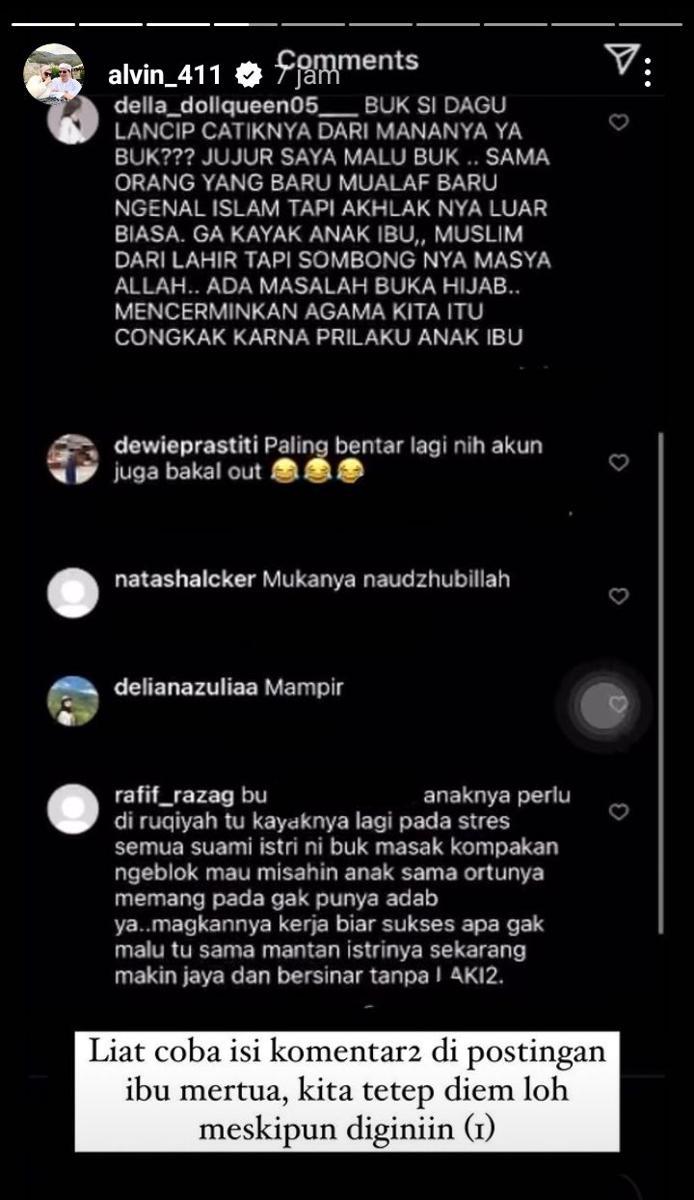The height and width of the screenshot is (1200, 694).
Task: Tap rafif_razag's default avatar icon
Action: (73, 809)
